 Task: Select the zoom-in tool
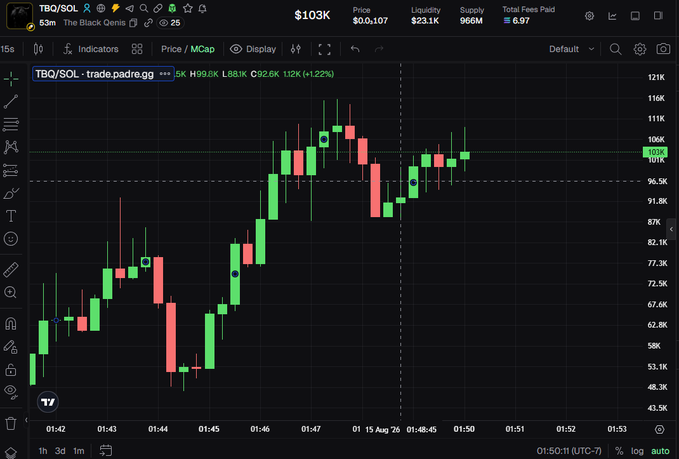click(11, 292)
